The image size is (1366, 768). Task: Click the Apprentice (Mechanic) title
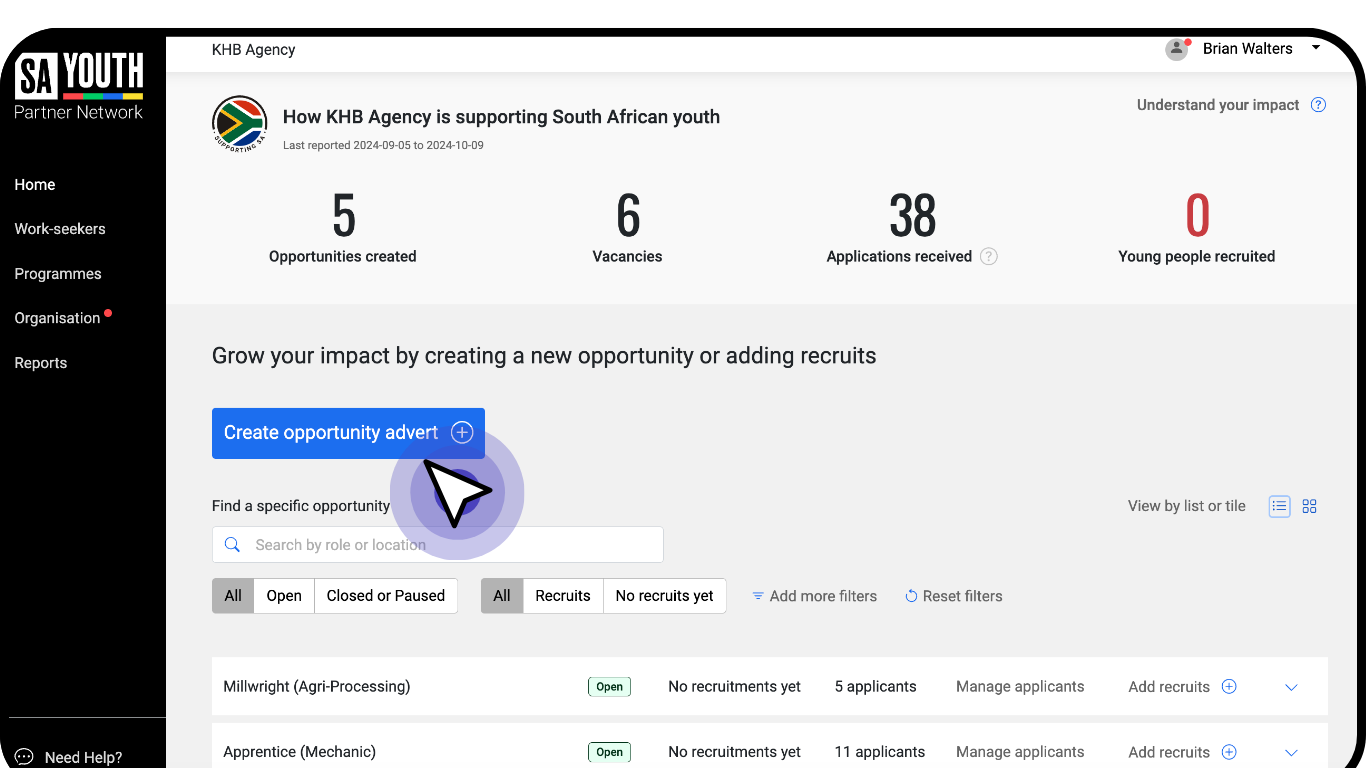300,752
